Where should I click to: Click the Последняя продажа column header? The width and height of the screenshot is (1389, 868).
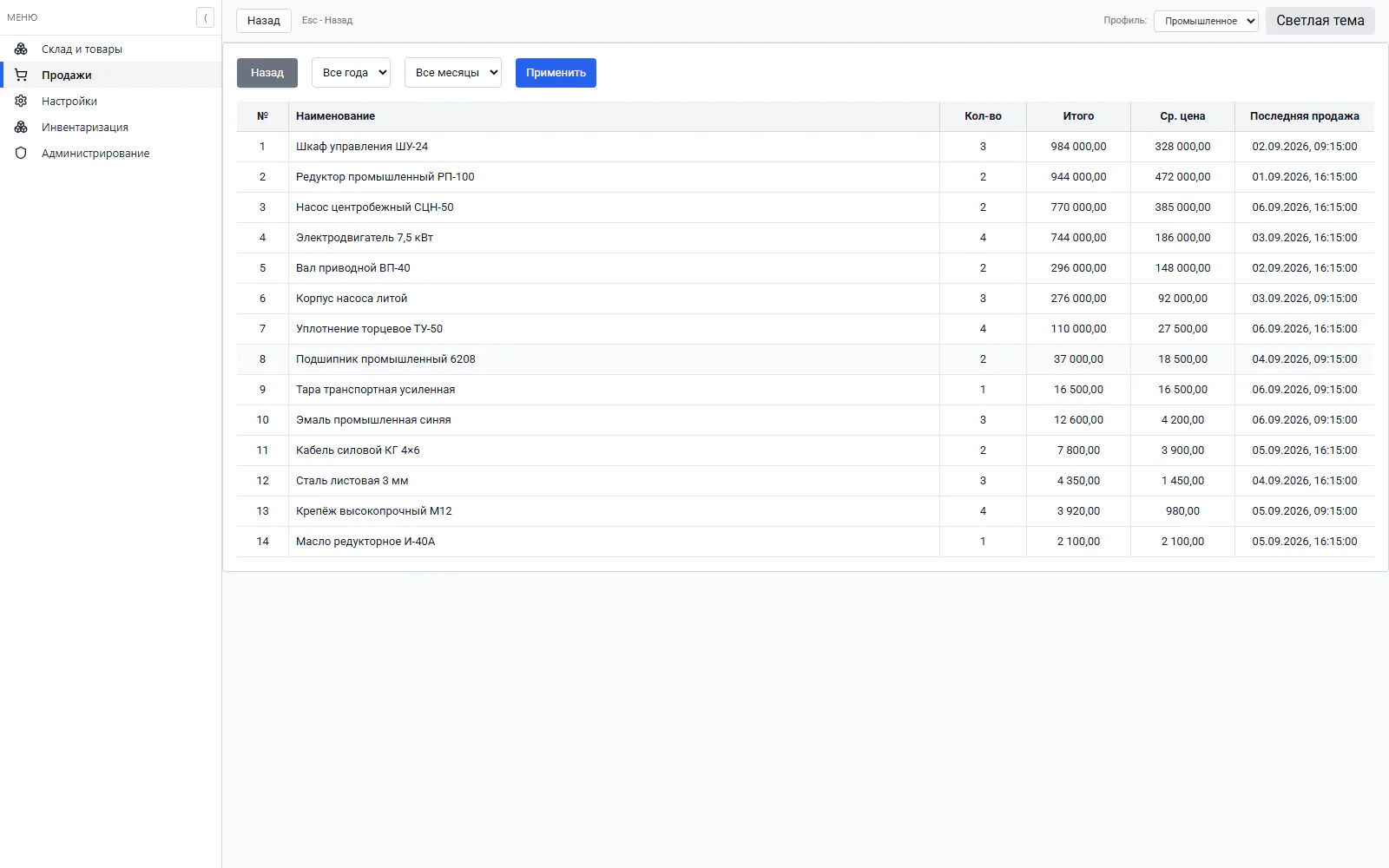pos(1304,116)
